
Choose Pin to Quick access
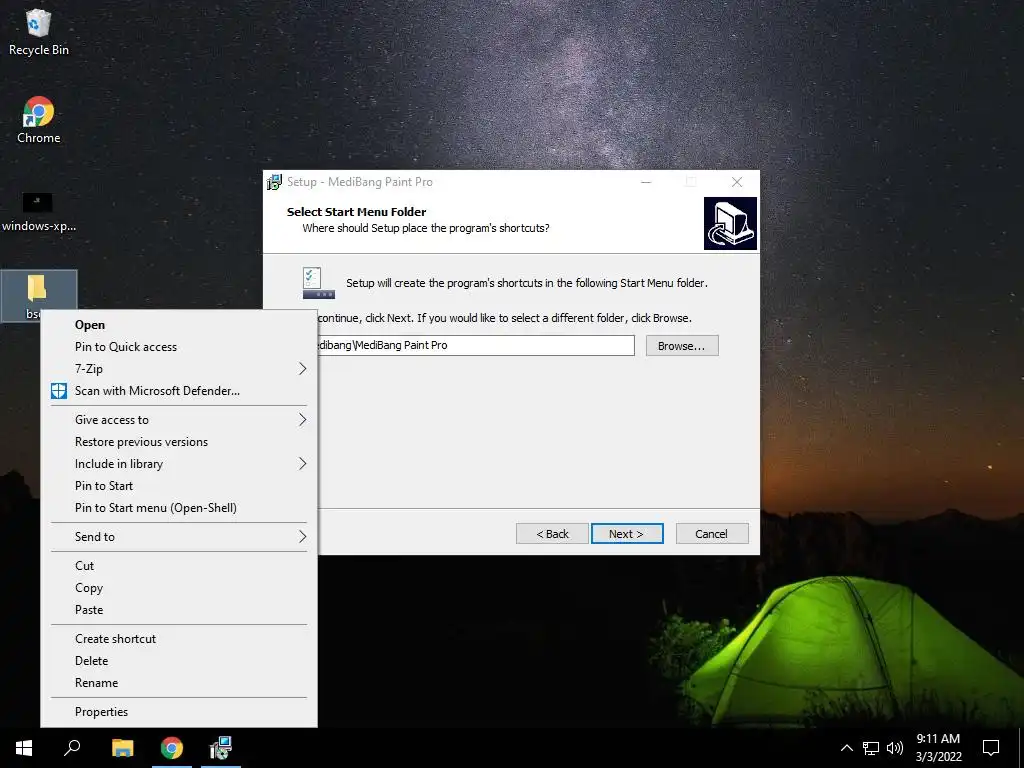click(x=179, y=347)
